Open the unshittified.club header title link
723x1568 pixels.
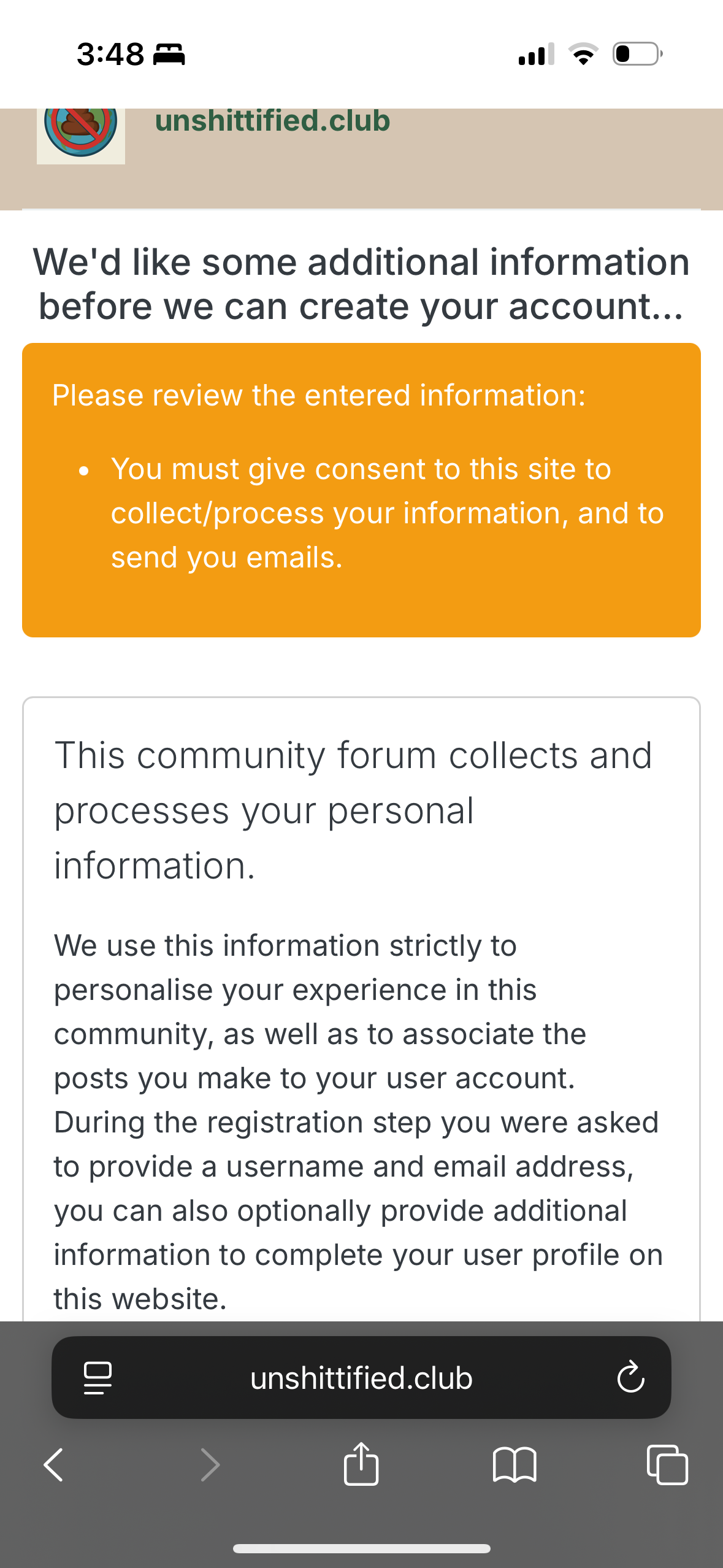[272, 121]
